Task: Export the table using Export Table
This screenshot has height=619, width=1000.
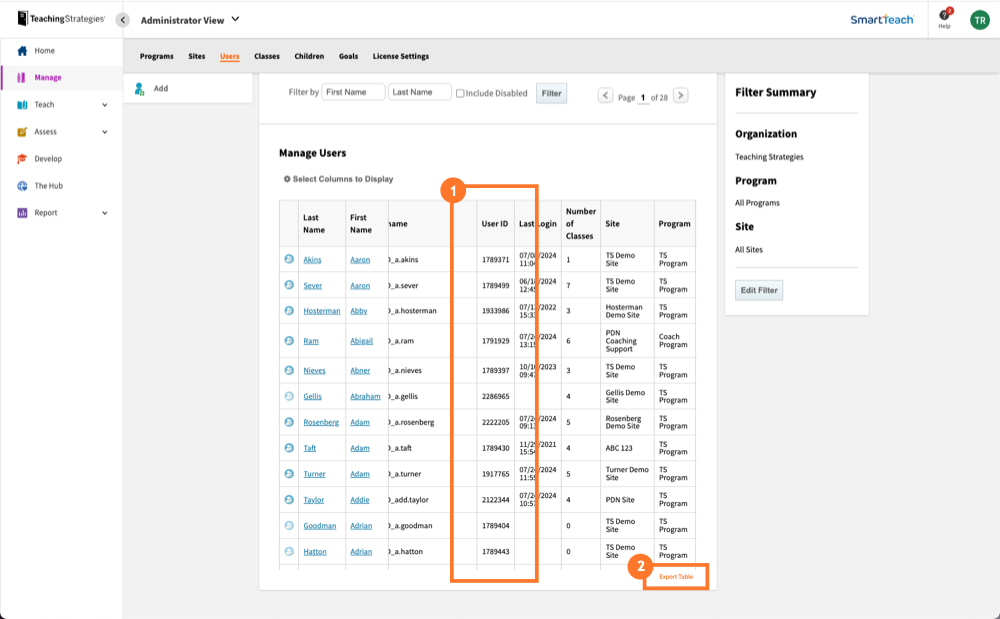Action: [x=676, y=576]
